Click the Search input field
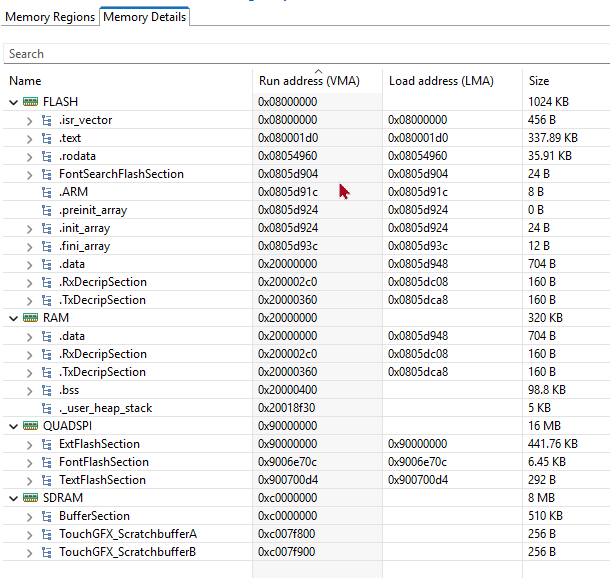Image resolution: width=610 pixels, height=578 pixels. [300, 54]
